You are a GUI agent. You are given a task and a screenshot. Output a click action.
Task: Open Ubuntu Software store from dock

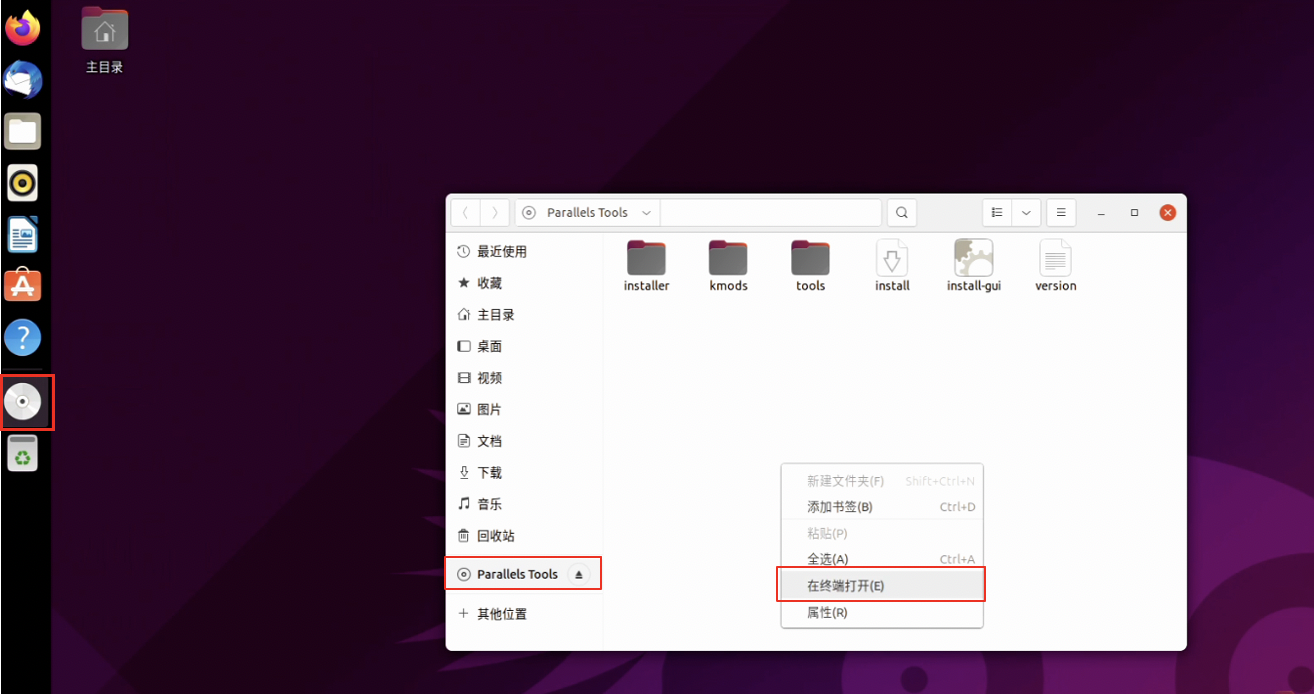22,286
